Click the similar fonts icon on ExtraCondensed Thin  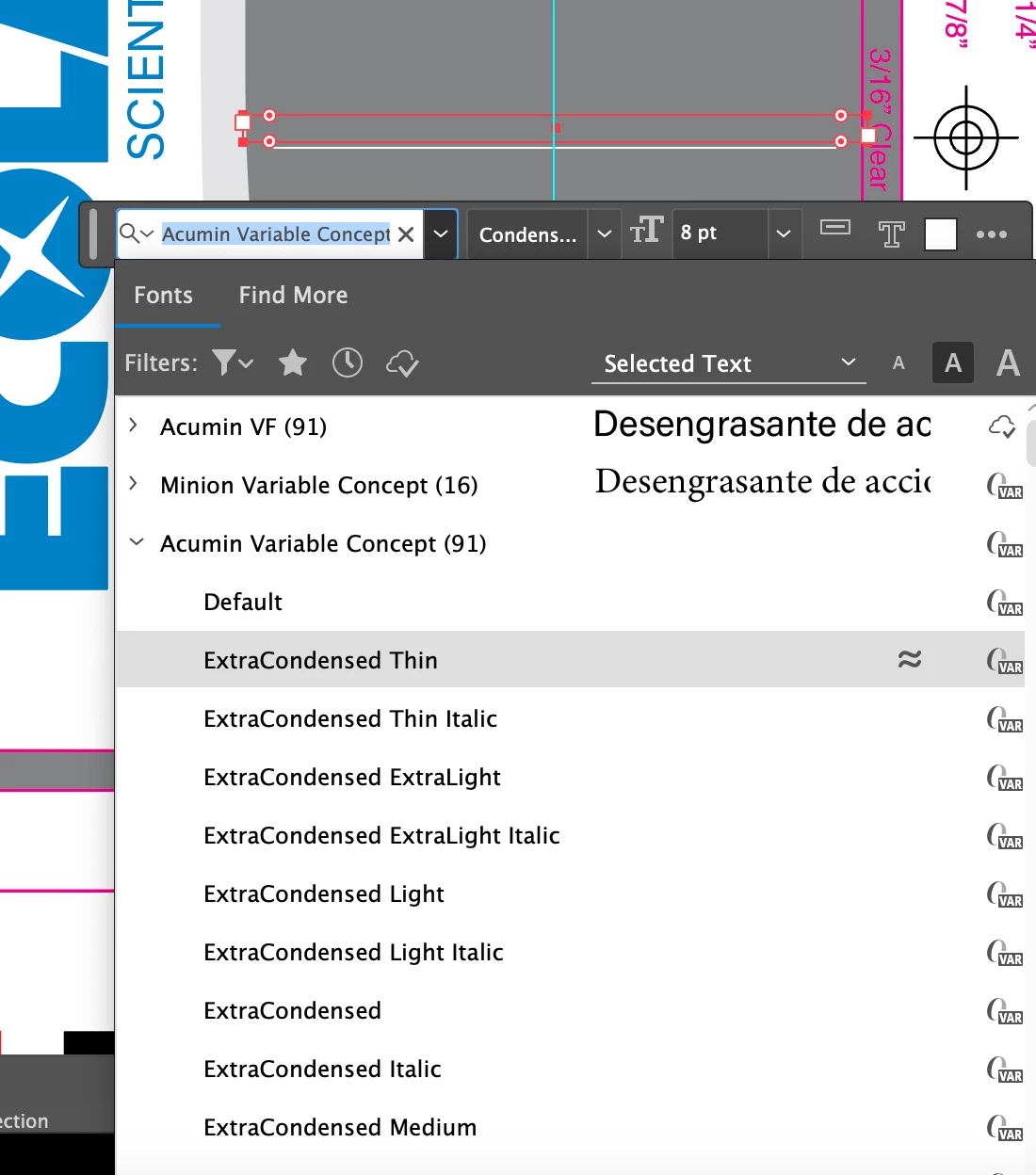click(x=910, y=659)
